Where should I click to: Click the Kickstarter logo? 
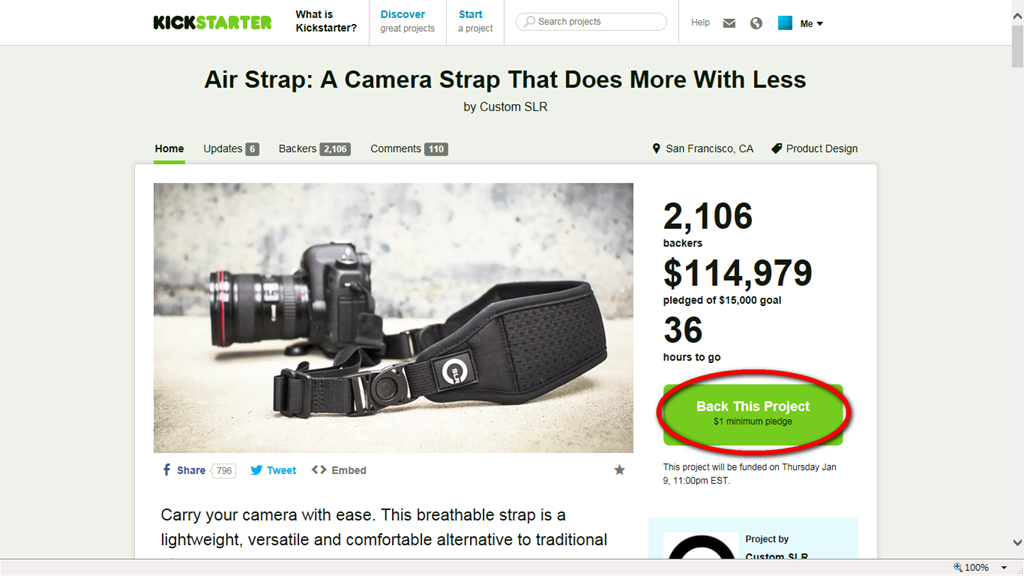(212, 22)
